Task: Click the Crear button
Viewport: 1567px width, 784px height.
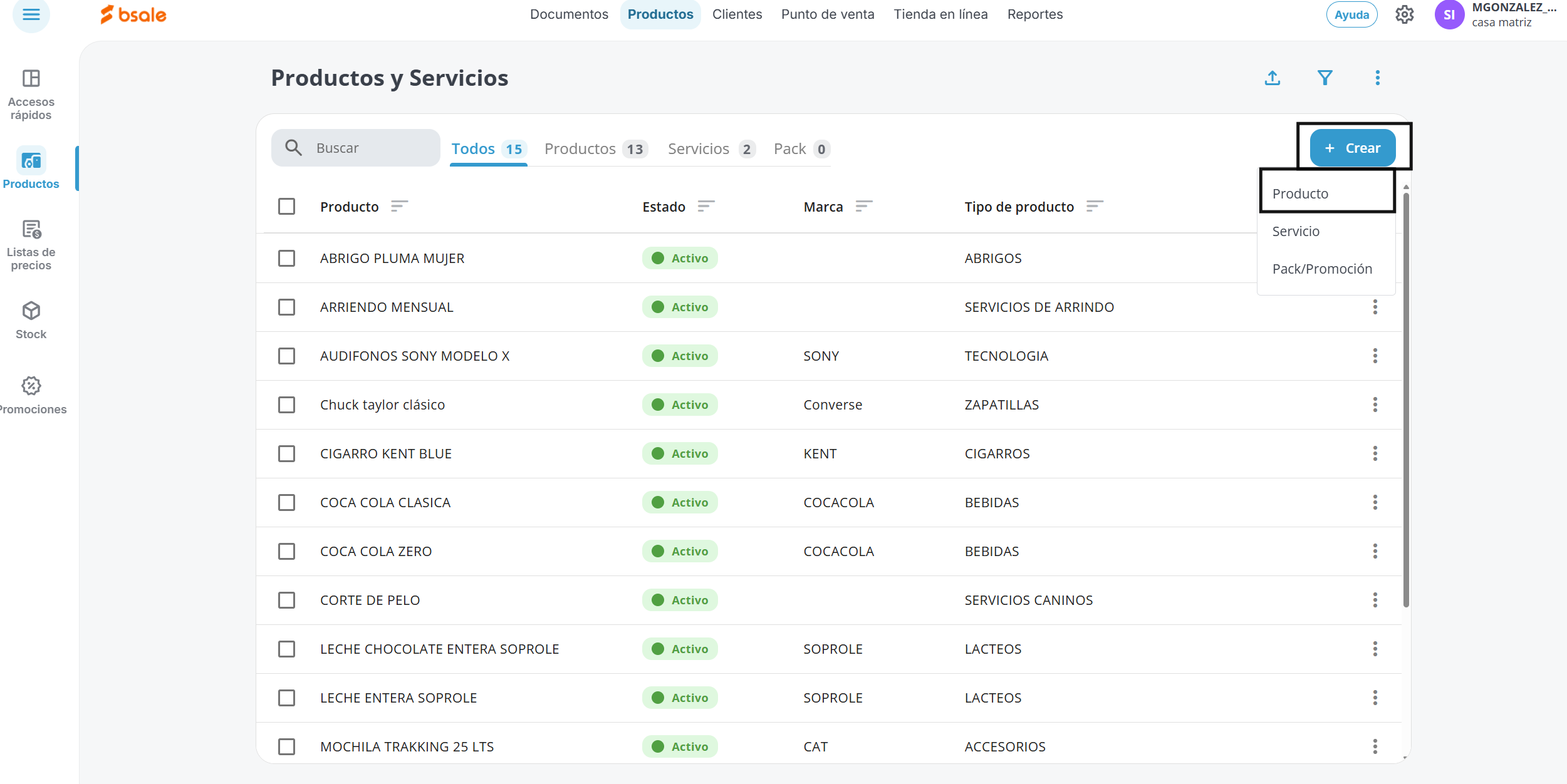Action: click(1352, 148)
